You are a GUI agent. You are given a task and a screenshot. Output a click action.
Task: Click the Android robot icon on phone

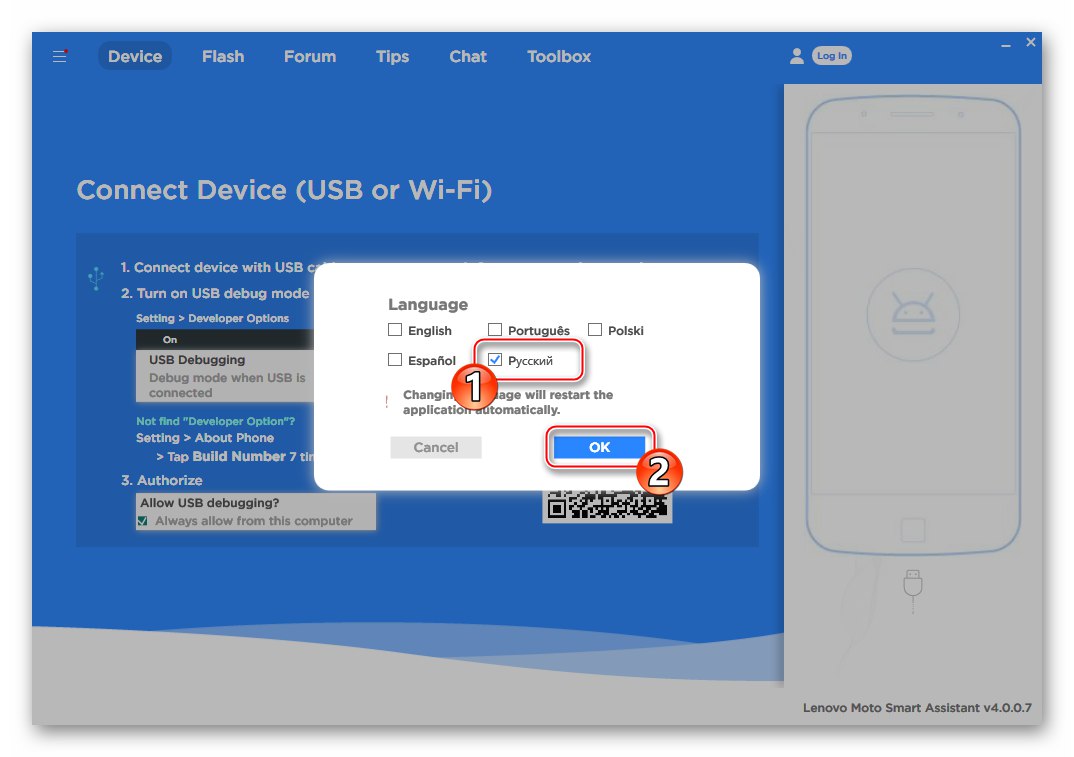(912, 314)
